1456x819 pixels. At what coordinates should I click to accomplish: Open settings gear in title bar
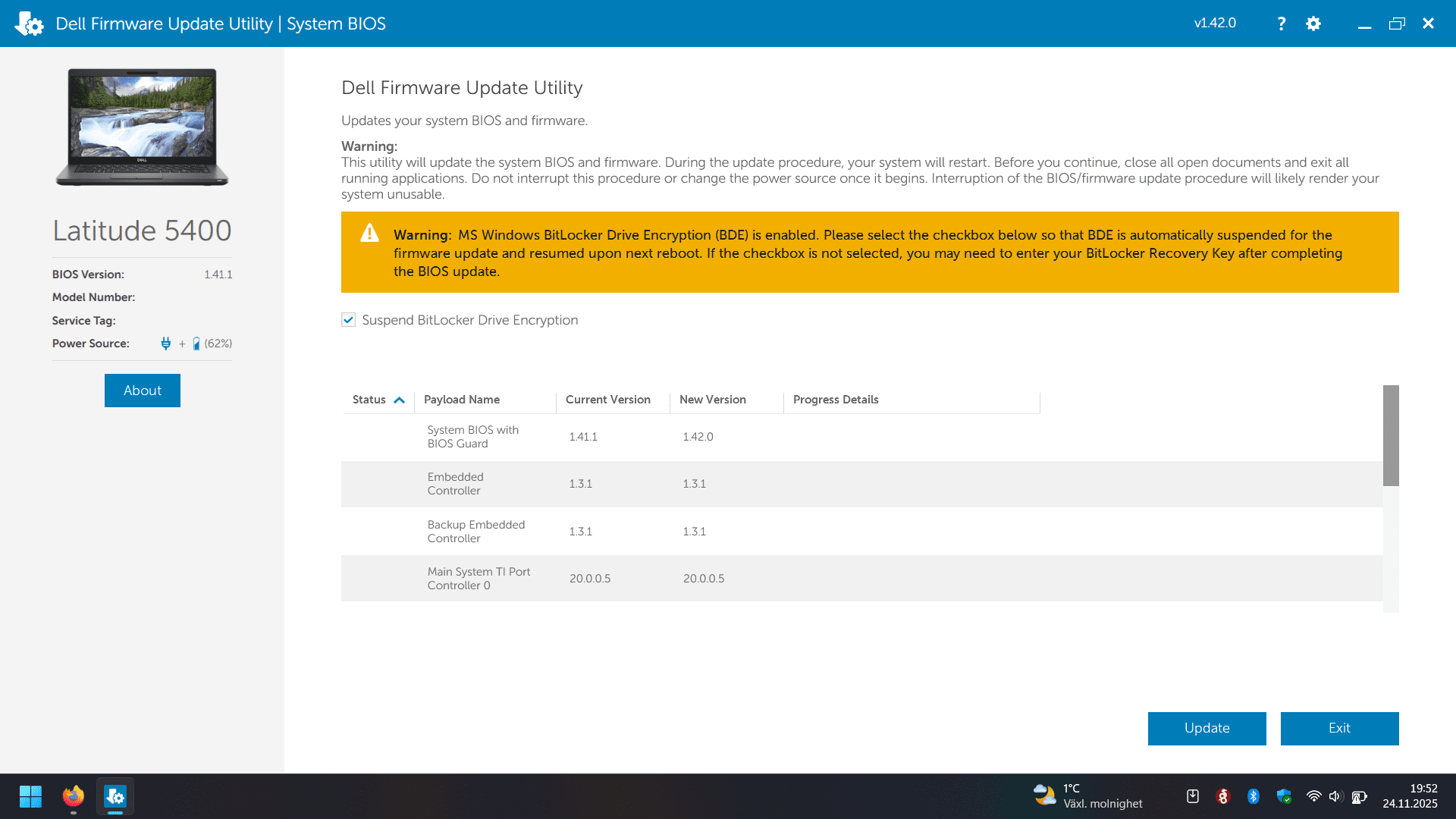point(1313,24)
